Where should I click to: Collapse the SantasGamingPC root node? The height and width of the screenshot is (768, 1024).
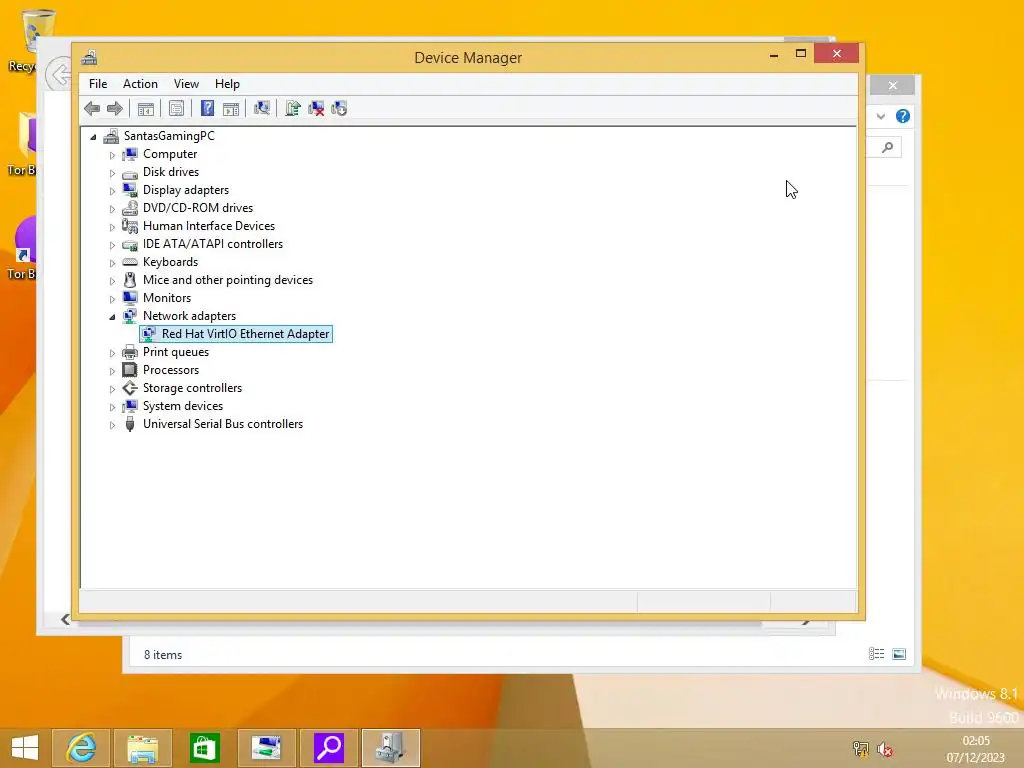click(x=93, y=136)
